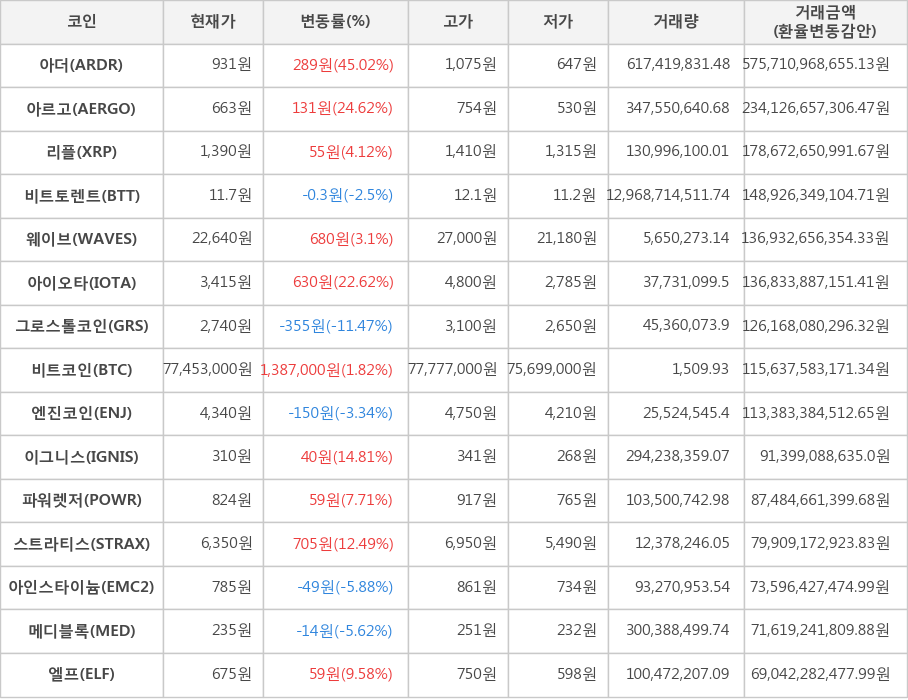908x700 pixels.
Task: Open 리플(XRP) coin entry
Action: click(82, 152)
